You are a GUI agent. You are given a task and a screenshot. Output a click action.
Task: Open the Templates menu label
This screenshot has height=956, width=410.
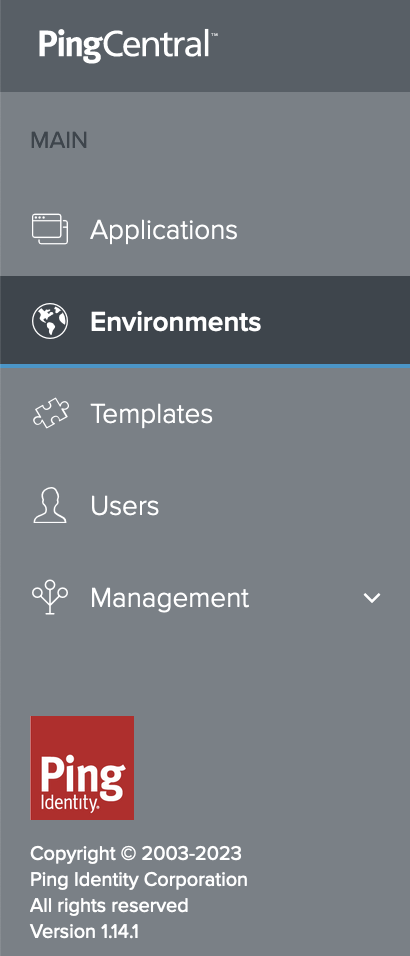click(152, 414)
